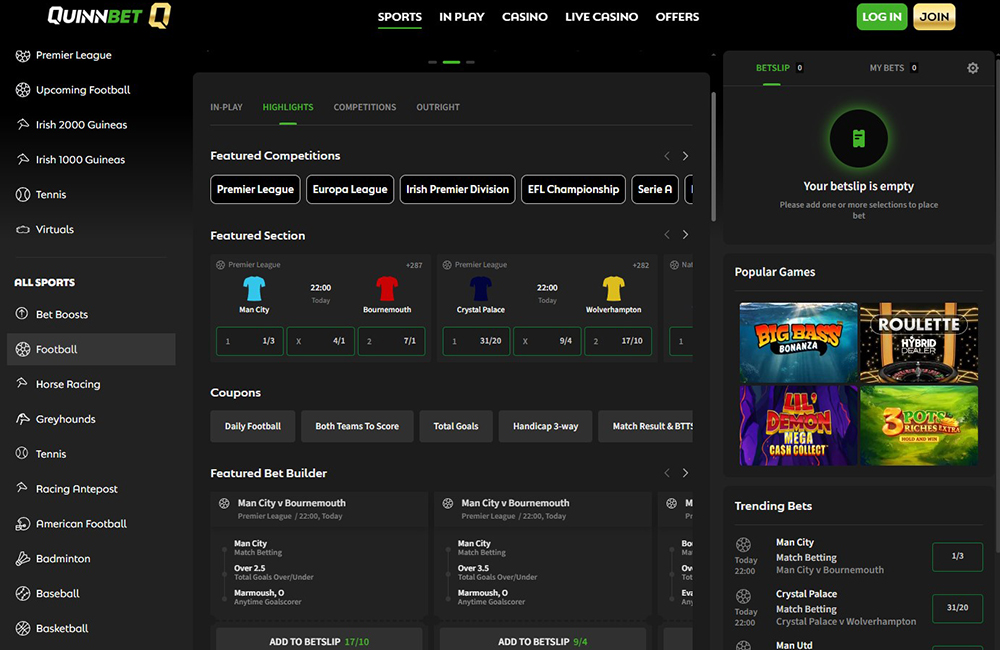This screenshot has width=1000, height=650.
Task: Open the Total Goals coupon
Action: point(456,426)
